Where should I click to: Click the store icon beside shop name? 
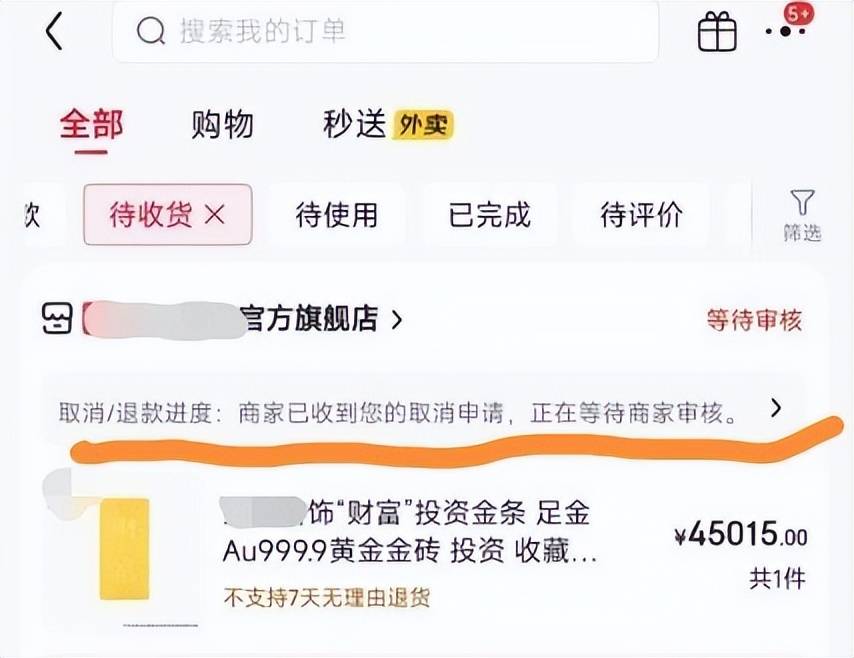(57, 319)
